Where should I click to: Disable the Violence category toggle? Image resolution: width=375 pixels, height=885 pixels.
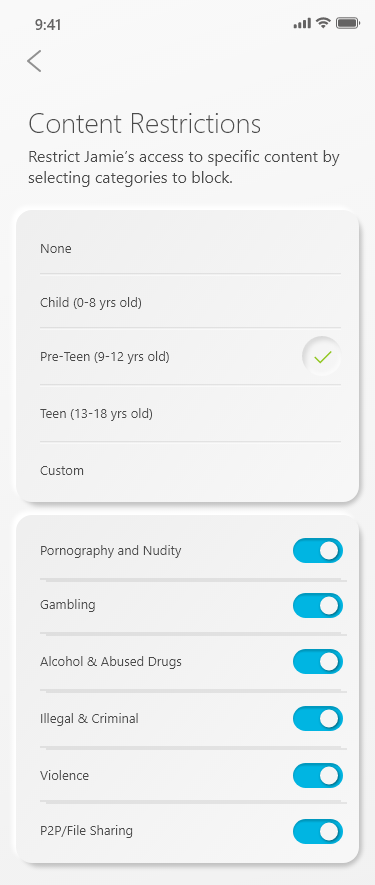[x=317, y=776]
